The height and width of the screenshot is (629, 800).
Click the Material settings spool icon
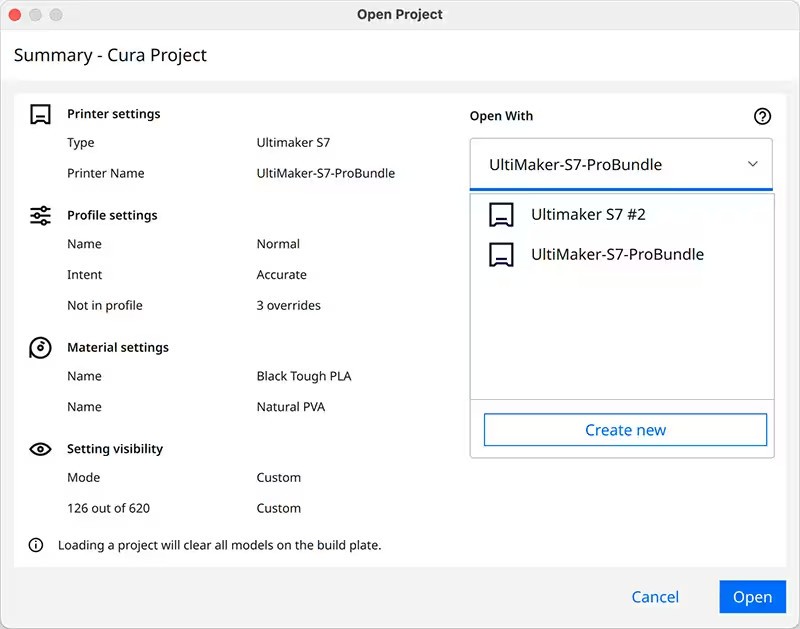(x=40, y=348)
